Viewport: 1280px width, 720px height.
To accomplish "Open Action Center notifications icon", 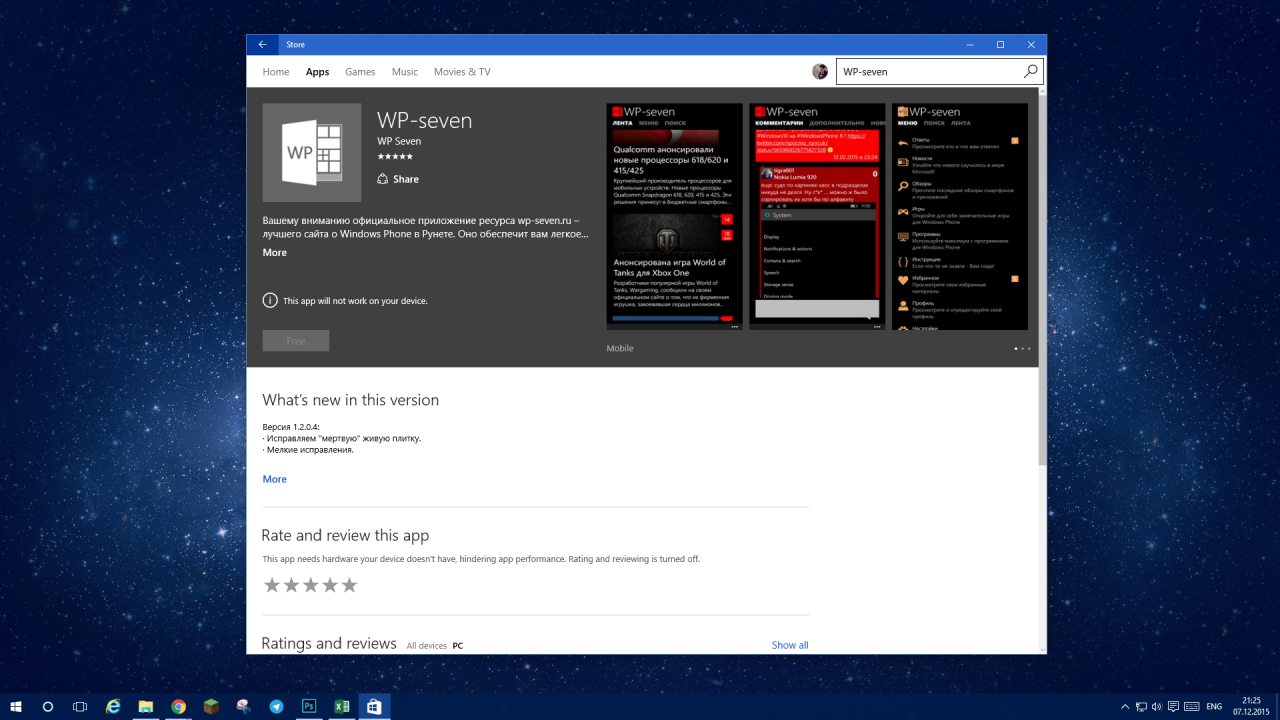I will [1174, 707].
